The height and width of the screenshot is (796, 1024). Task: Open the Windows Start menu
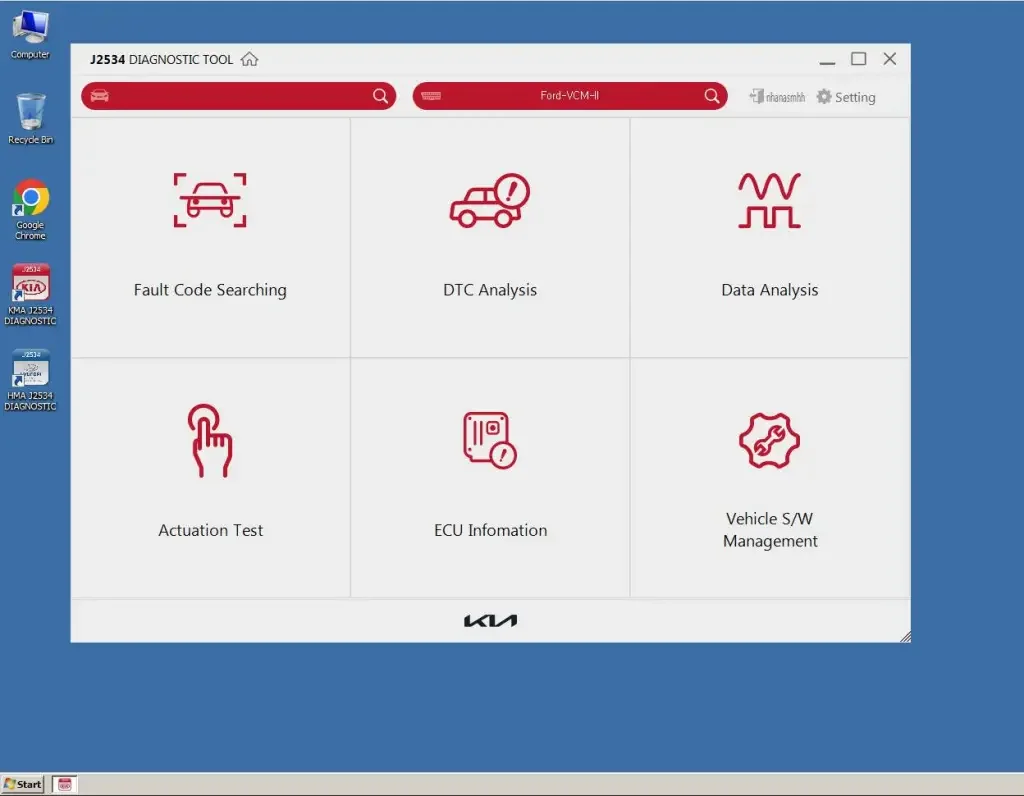(23, 784)
